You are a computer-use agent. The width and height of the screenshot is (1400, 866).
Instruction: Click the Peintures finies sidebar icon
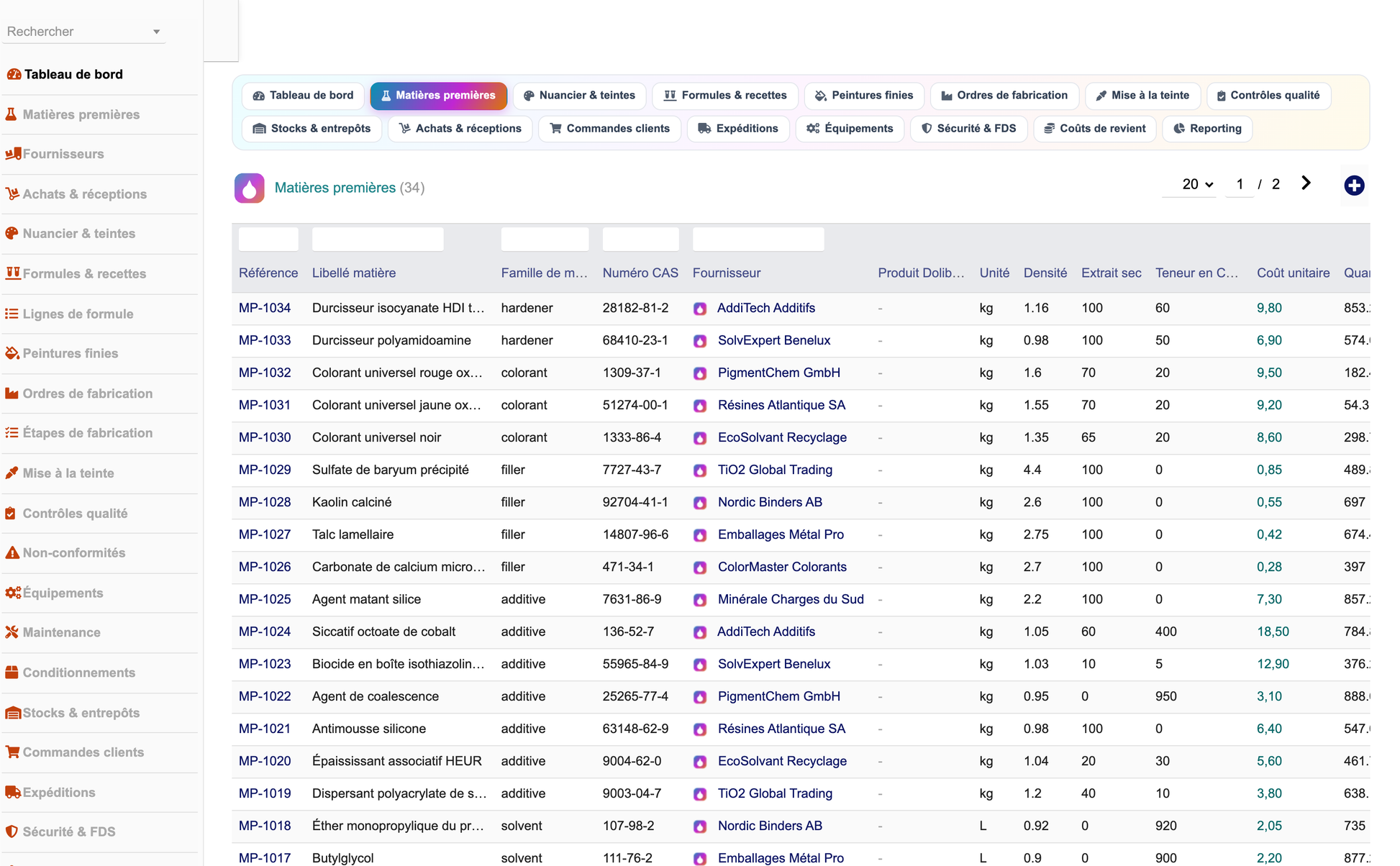pyautogui.click(x=12, y=353)
